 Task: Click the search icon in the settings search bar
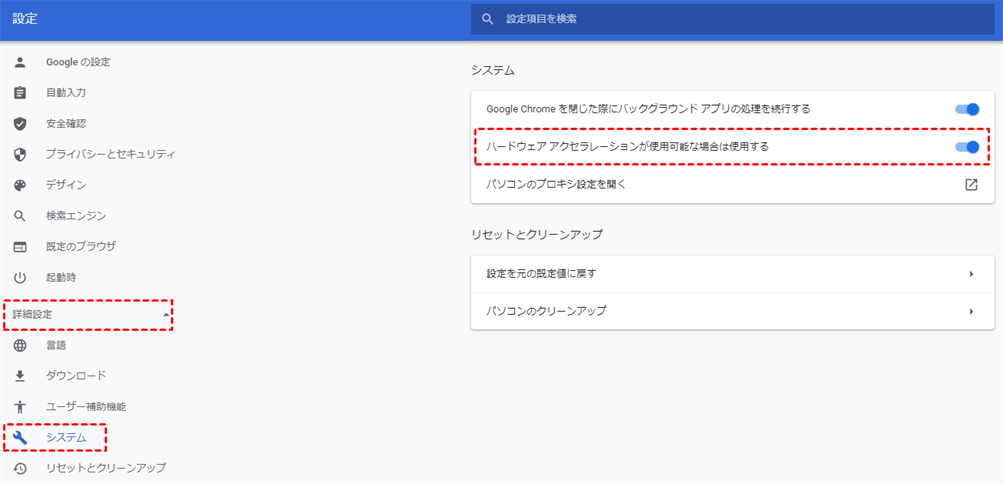point(488,19)
